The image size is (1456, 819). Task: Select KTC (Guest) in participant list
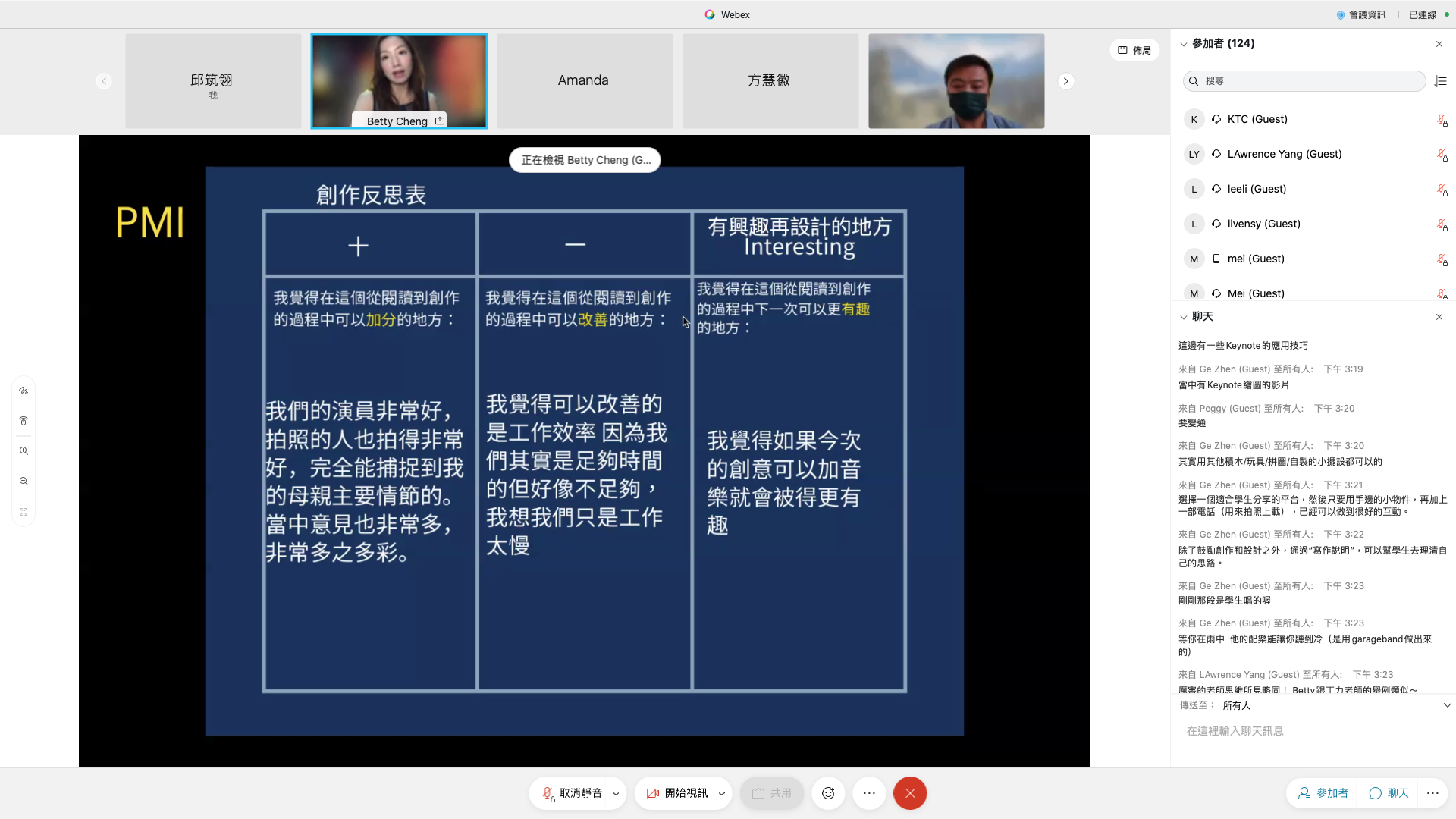[x=1257, y=119]
